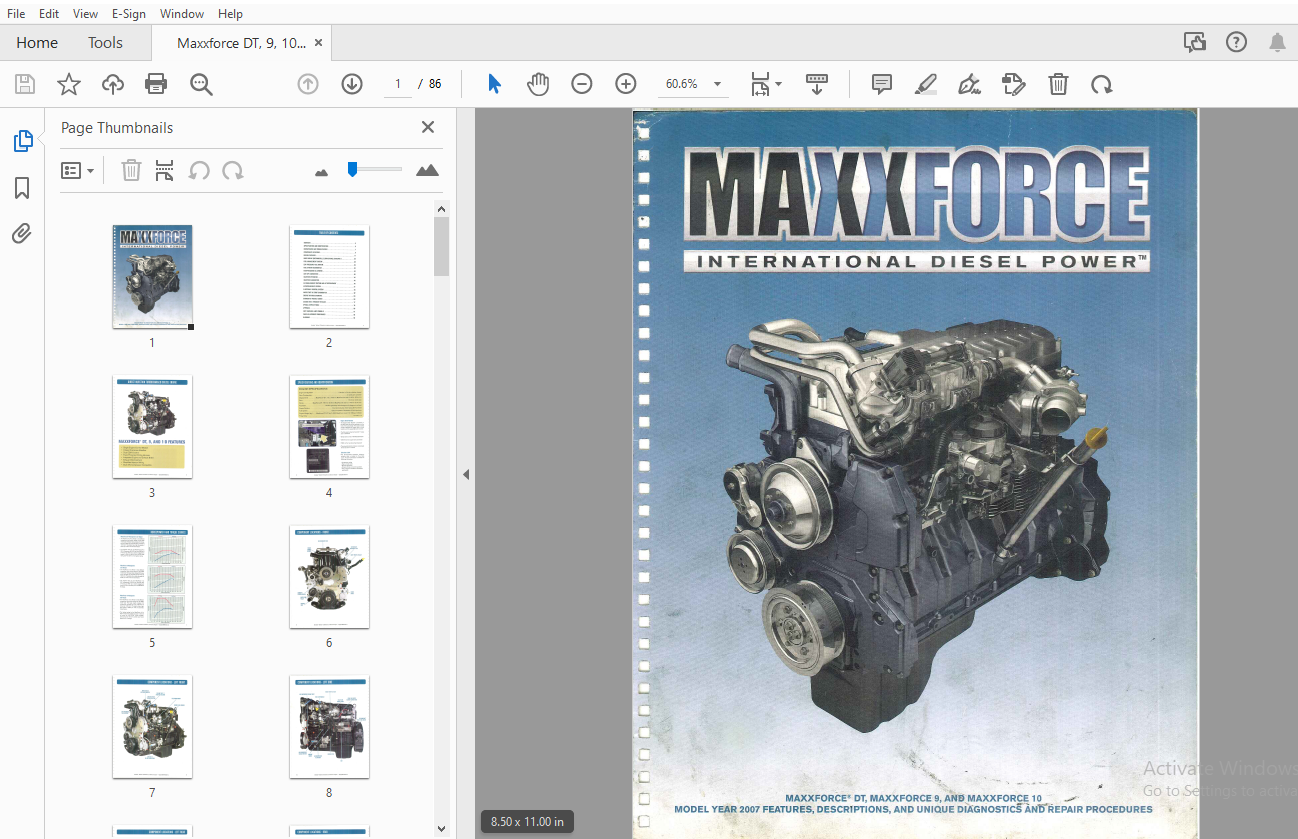
Task: Close the Page Thumbnails panel
Action: point(428,127)
